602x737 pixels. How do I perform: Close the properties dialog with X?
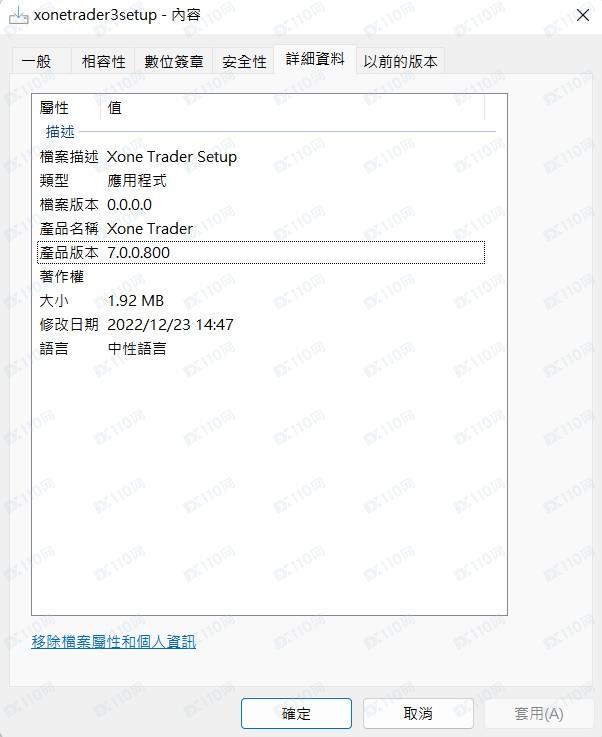point(583,16)
